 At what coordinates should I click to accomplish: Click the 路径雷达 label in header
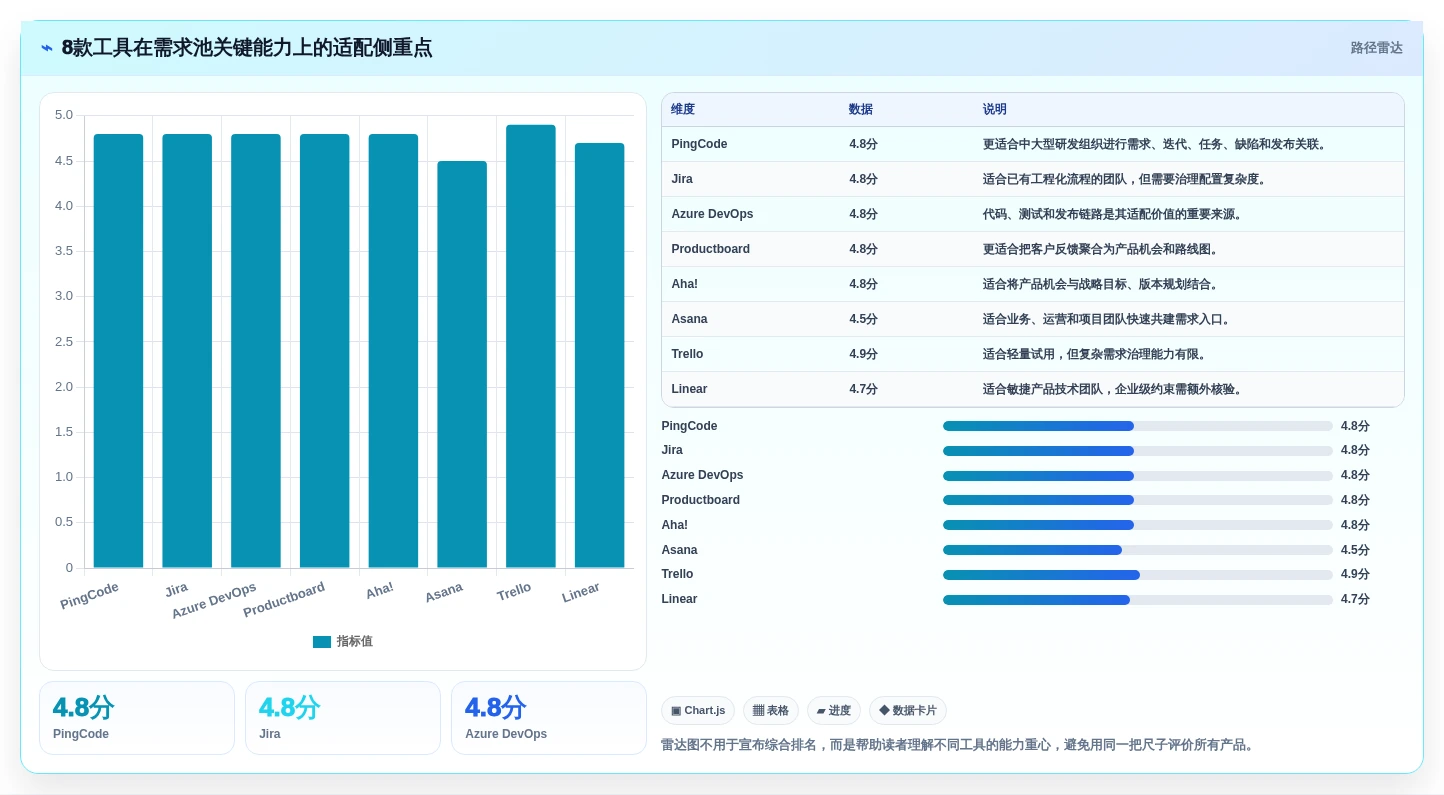1376,48
